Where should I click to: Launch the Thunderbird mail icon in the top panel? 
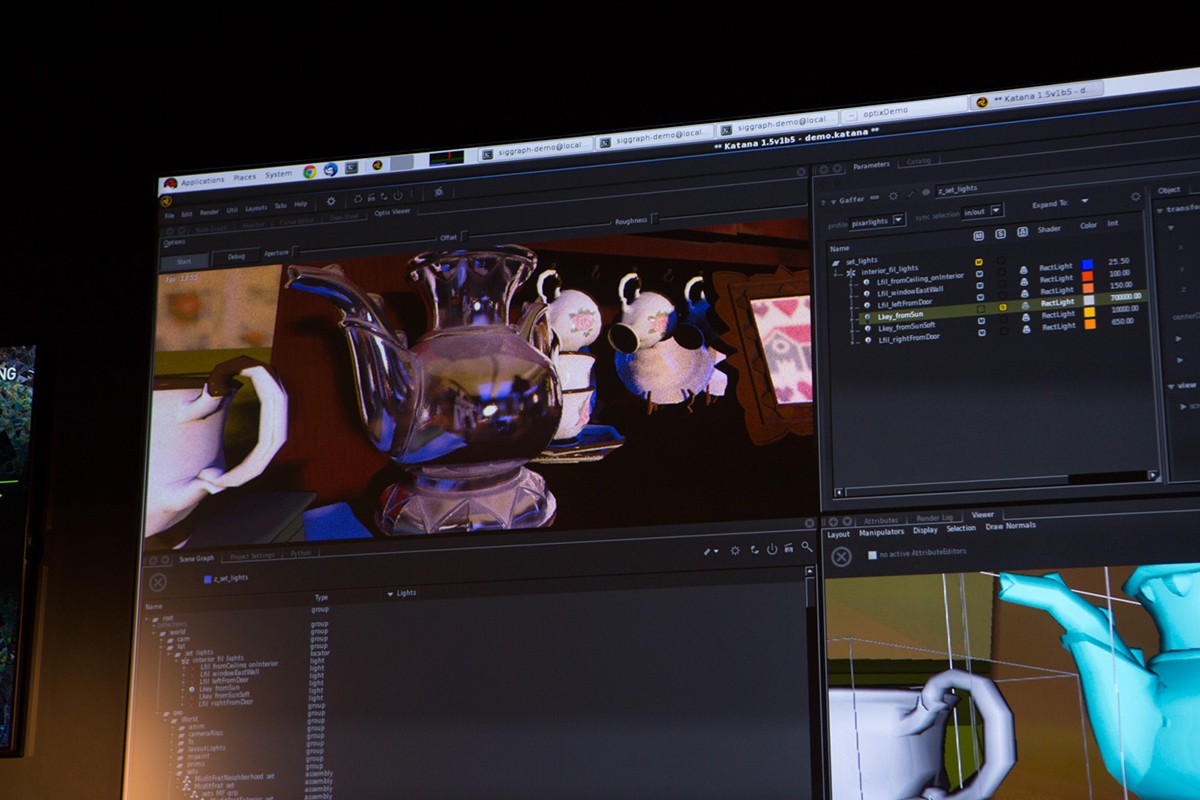(x=330, y=170)
